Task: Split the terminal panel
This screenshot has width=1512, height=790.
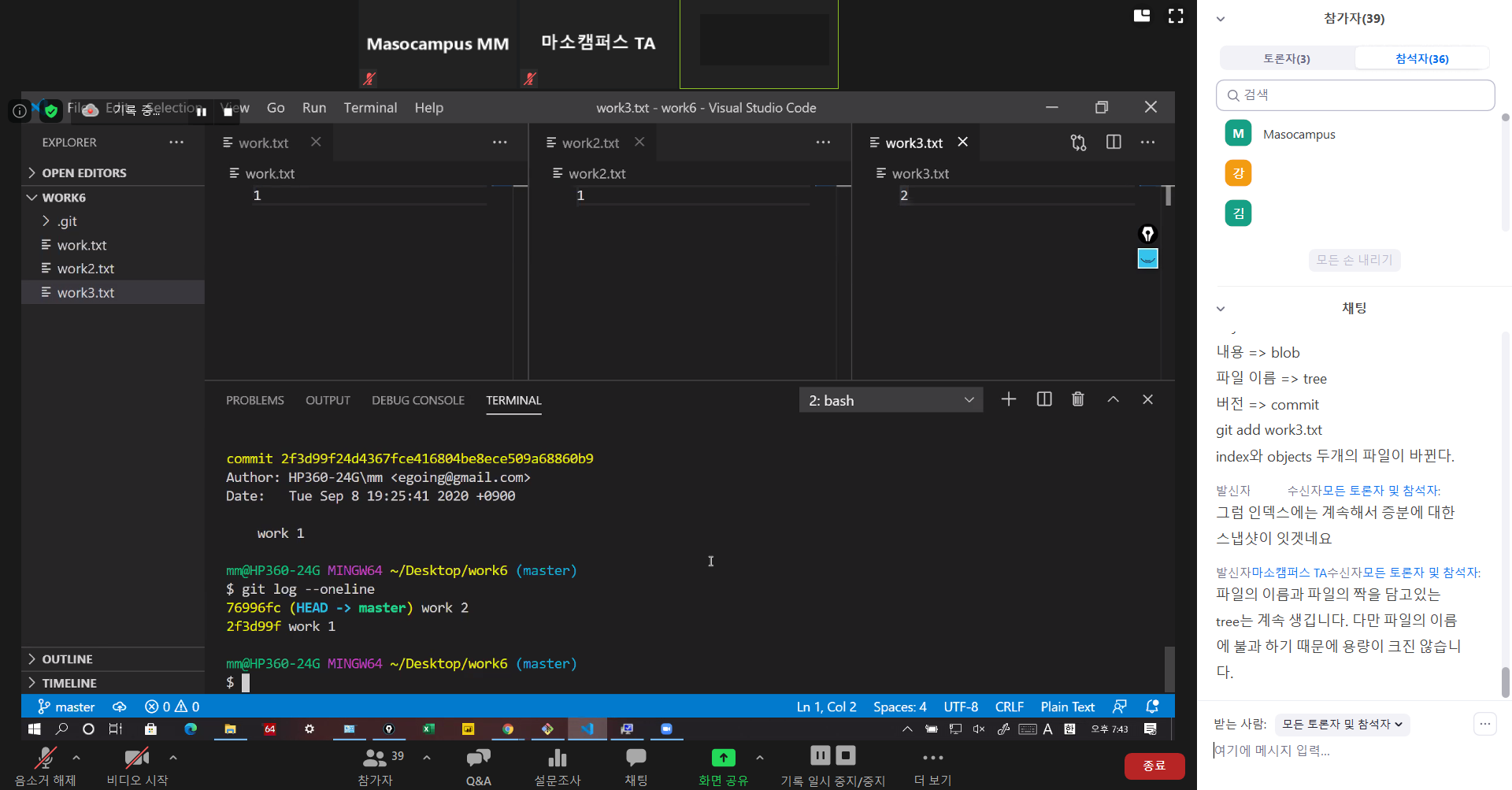Action: [1044, 399]
